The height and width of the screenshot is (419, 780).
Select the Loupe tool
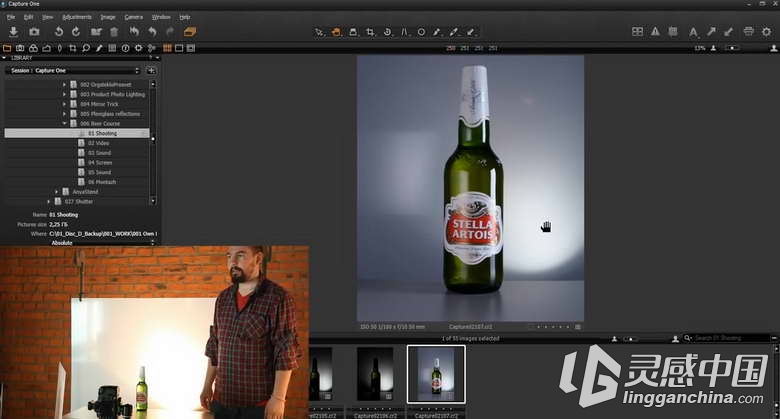353,32
